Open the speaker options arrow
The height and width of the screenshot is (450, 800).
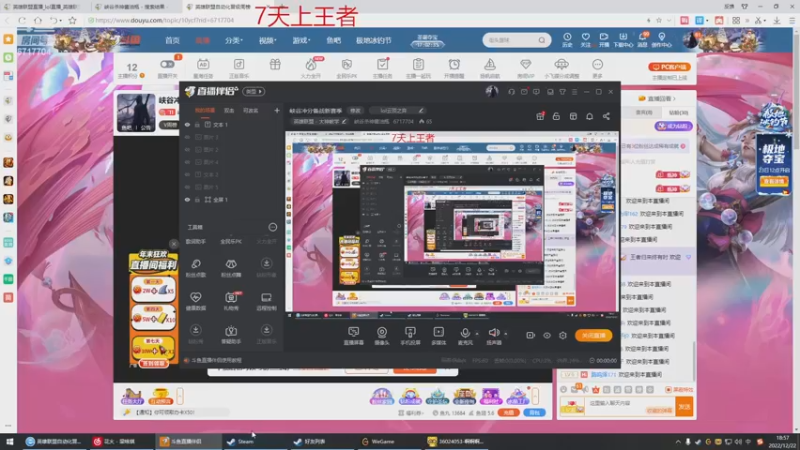(506, 334)
